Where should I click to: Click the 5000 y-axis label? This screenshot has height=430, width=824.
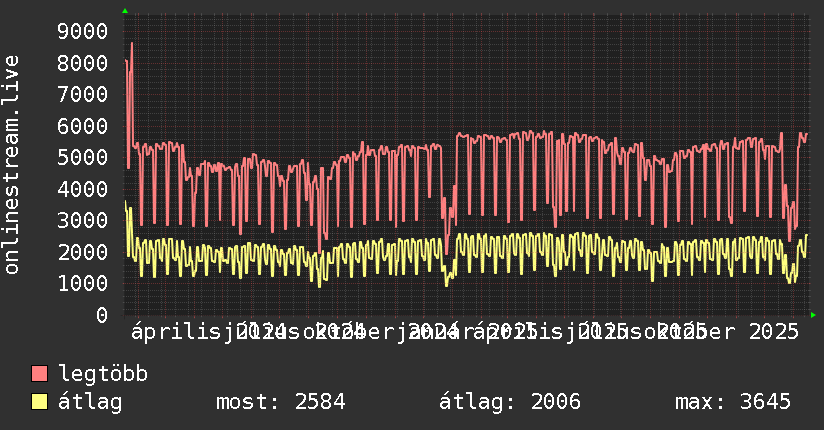[x=83, y=157]
